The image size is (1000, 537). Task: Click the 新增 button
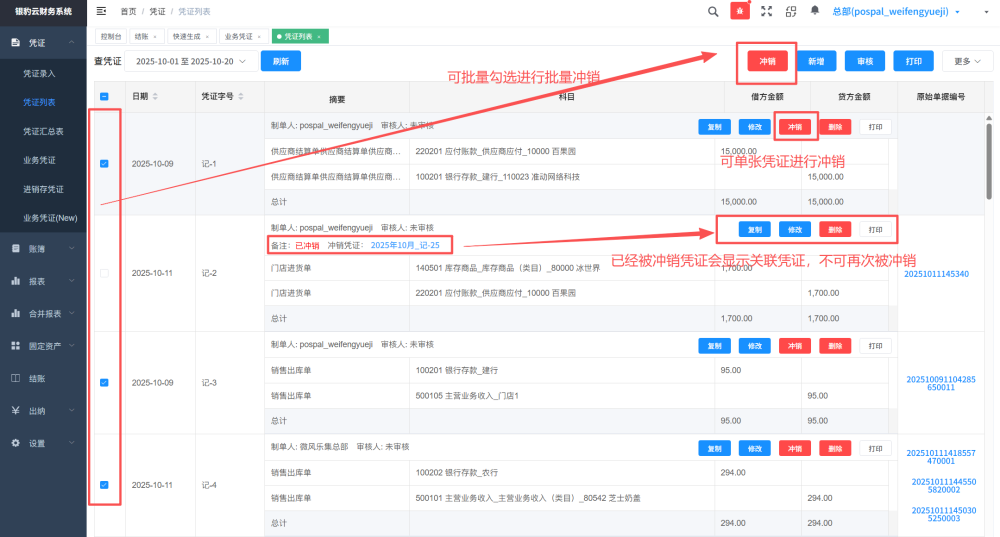(816, 61)
